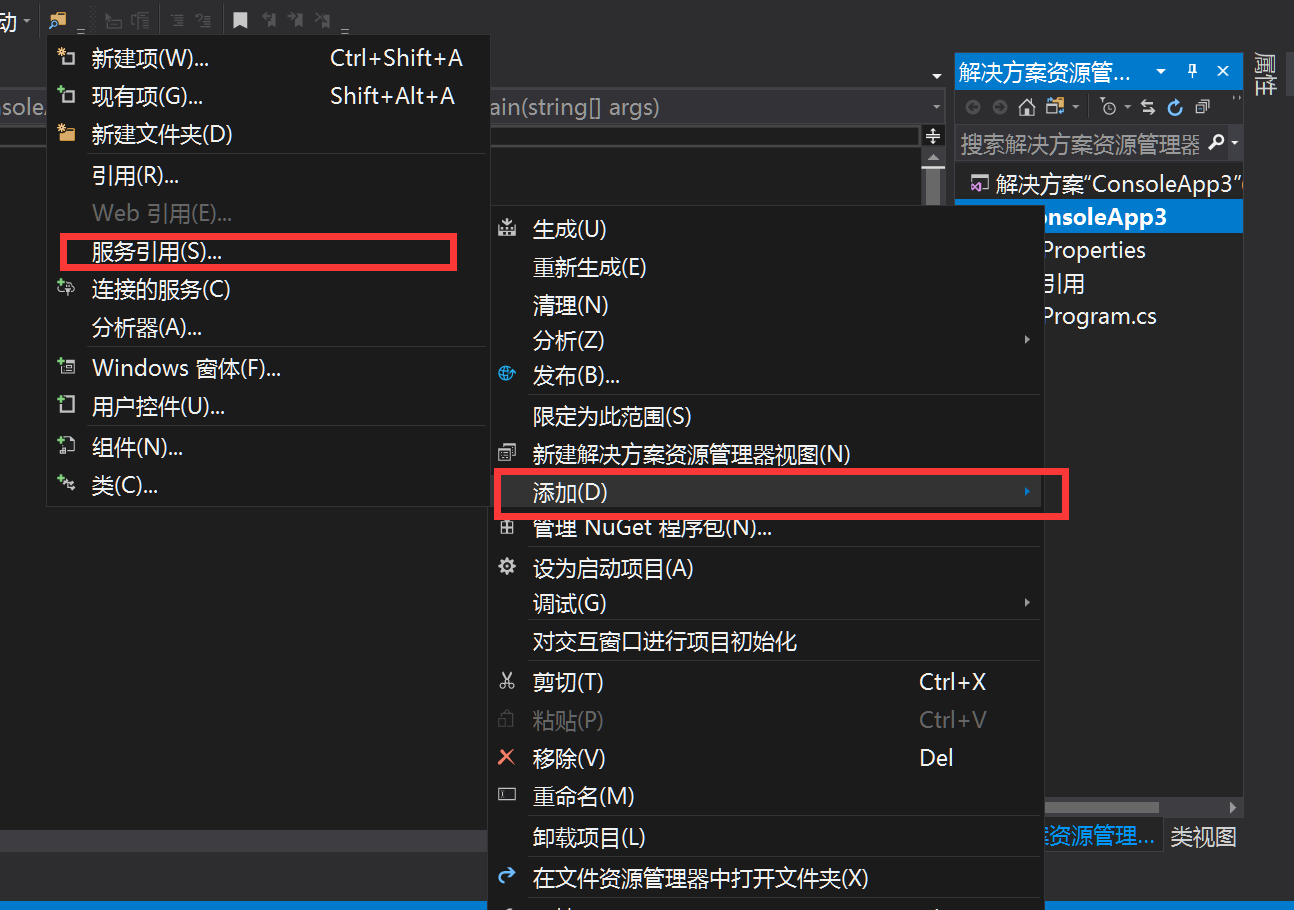Image resolution: width=1294 pixels, height=910 pixels.
Task: Expand the Add (添加(D)) submenu
Action: tap(766, 492)
